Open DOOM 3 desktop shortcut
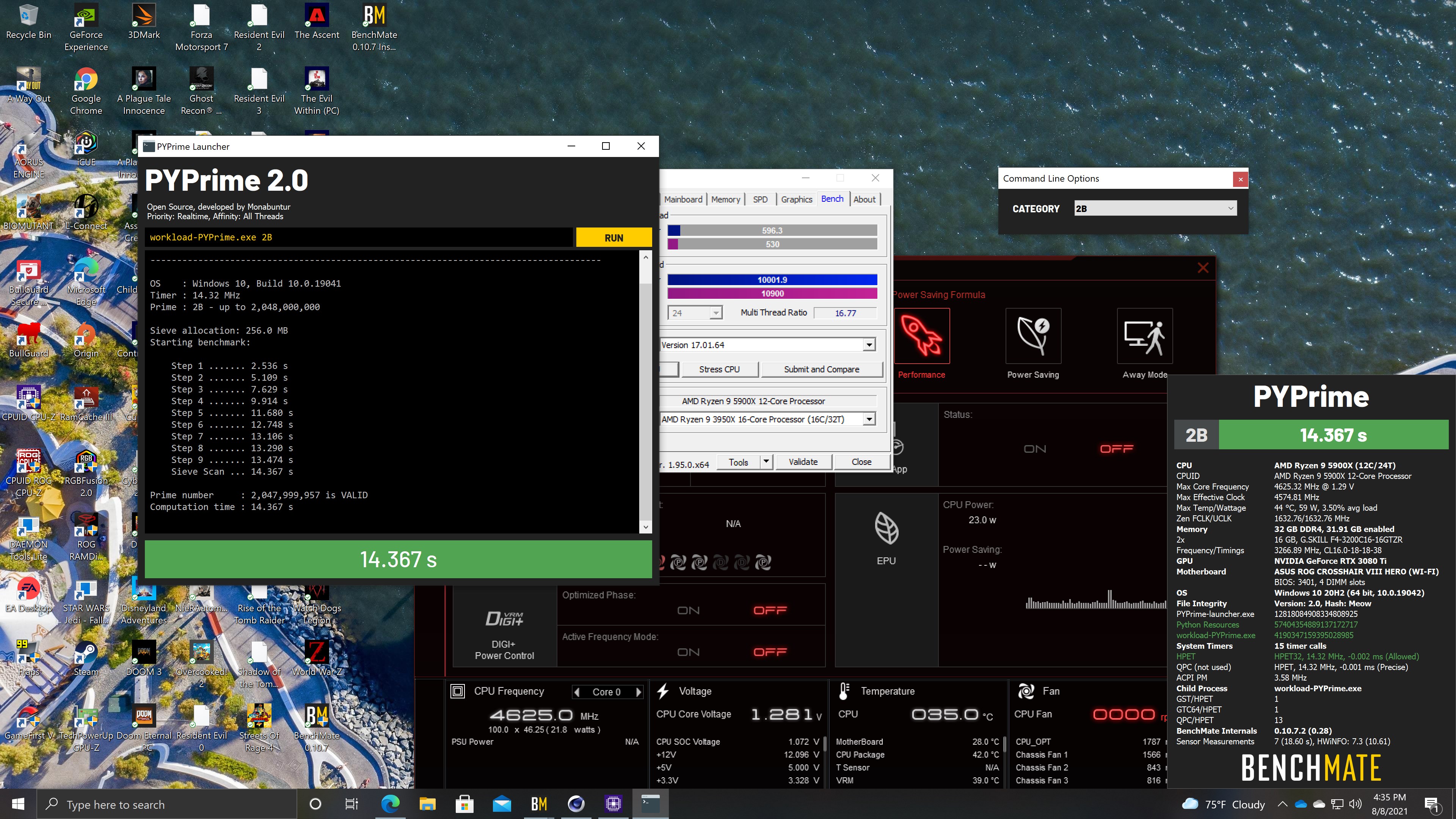Screen dimensions: 1456x819 point(144,659)
